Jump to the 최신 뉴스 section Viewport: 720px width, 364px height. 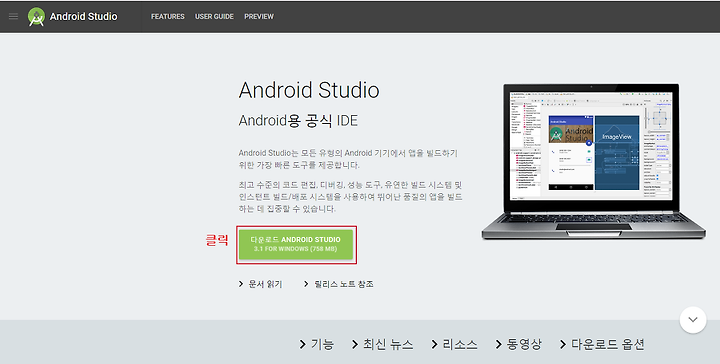point(382,344)
